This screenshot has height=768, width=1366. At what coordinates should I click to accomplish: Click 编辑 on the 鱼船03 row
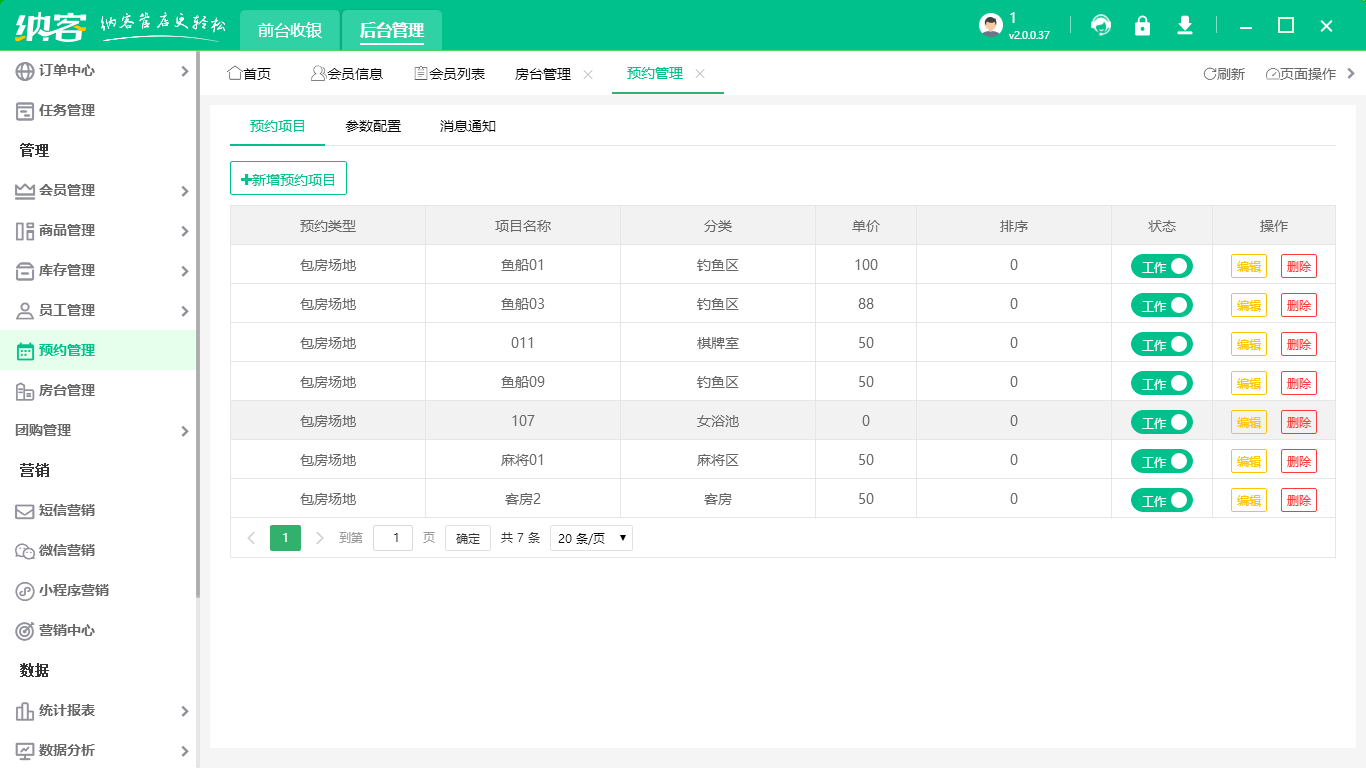pos(1248,304)
